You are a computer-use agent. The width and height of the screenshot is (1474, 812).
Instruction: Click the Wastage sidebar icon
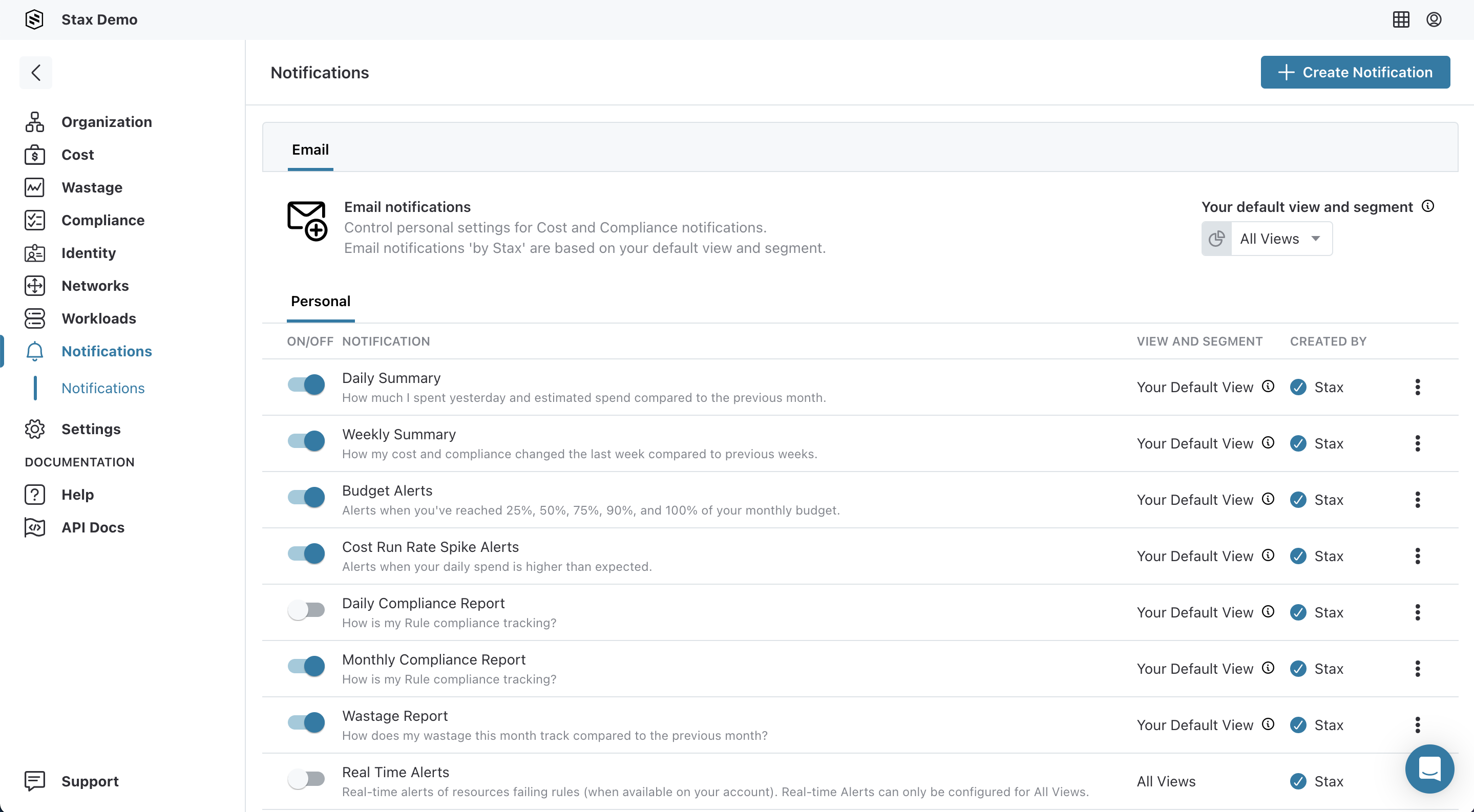point(34,187)
